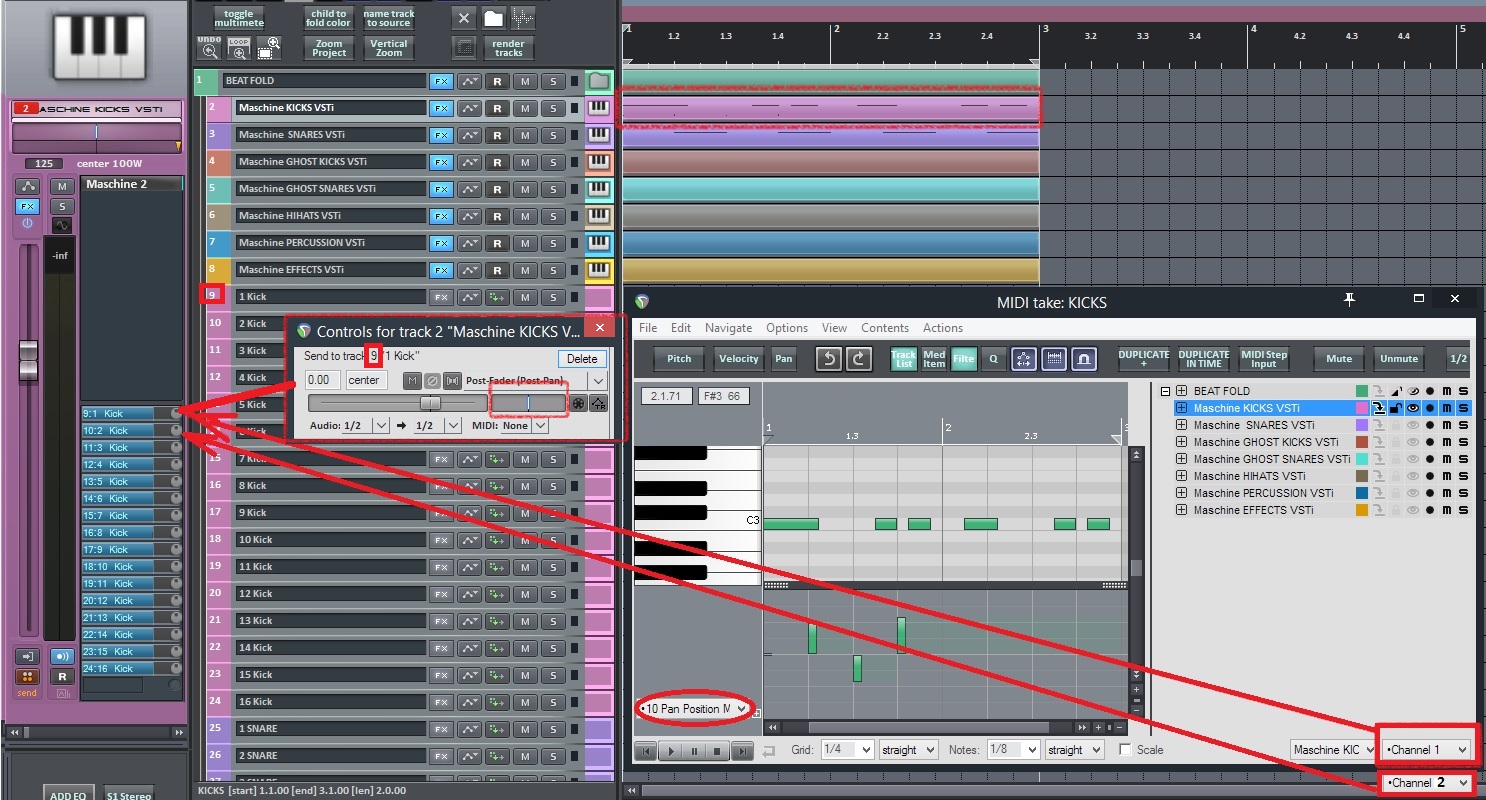Click the piano icon on Maschine HIHATS VSTi track
1486x800 pixels.
(598, 216)
